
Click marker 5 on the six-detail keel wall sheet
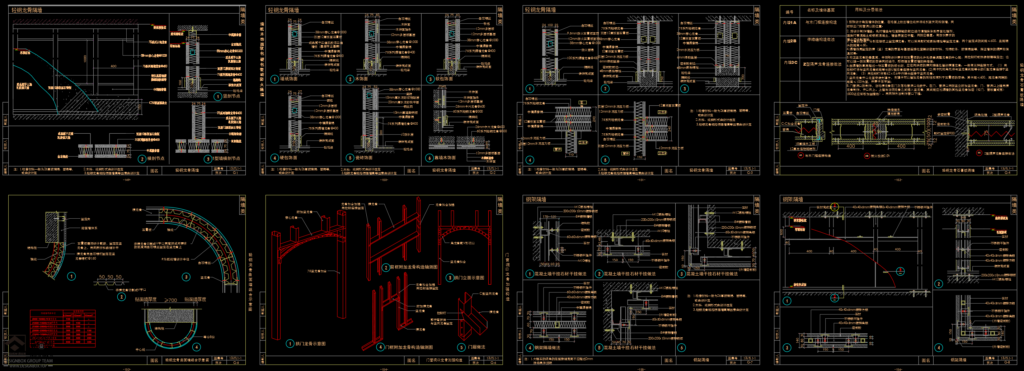coord(350,158)
